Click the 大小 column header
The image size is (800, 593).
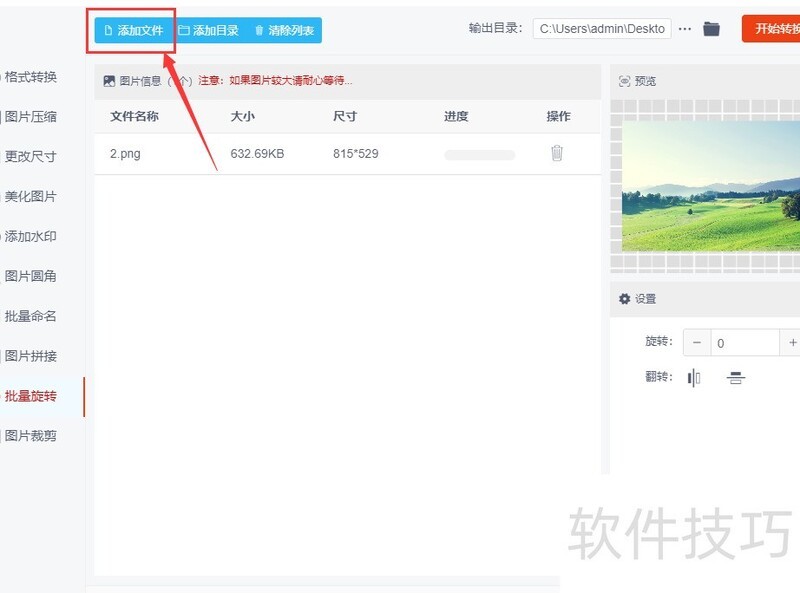click(243, 116)
